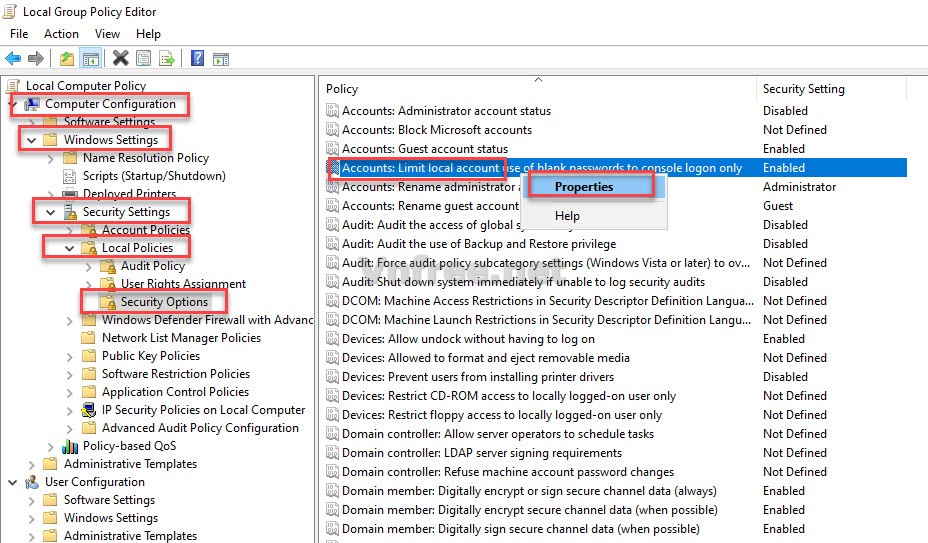
Task: Collapse the Security Settings tree node
Action: (x=51, y=212)
